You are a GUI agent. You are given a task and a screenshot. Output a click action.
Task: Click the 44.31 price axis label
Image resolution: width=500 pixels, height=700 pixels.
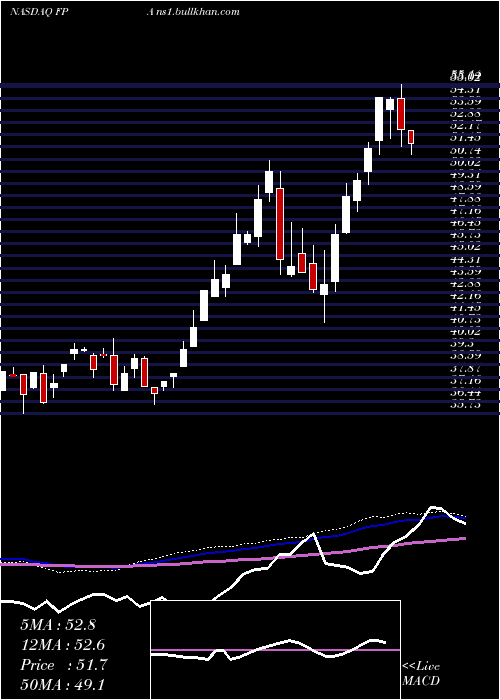465,259
